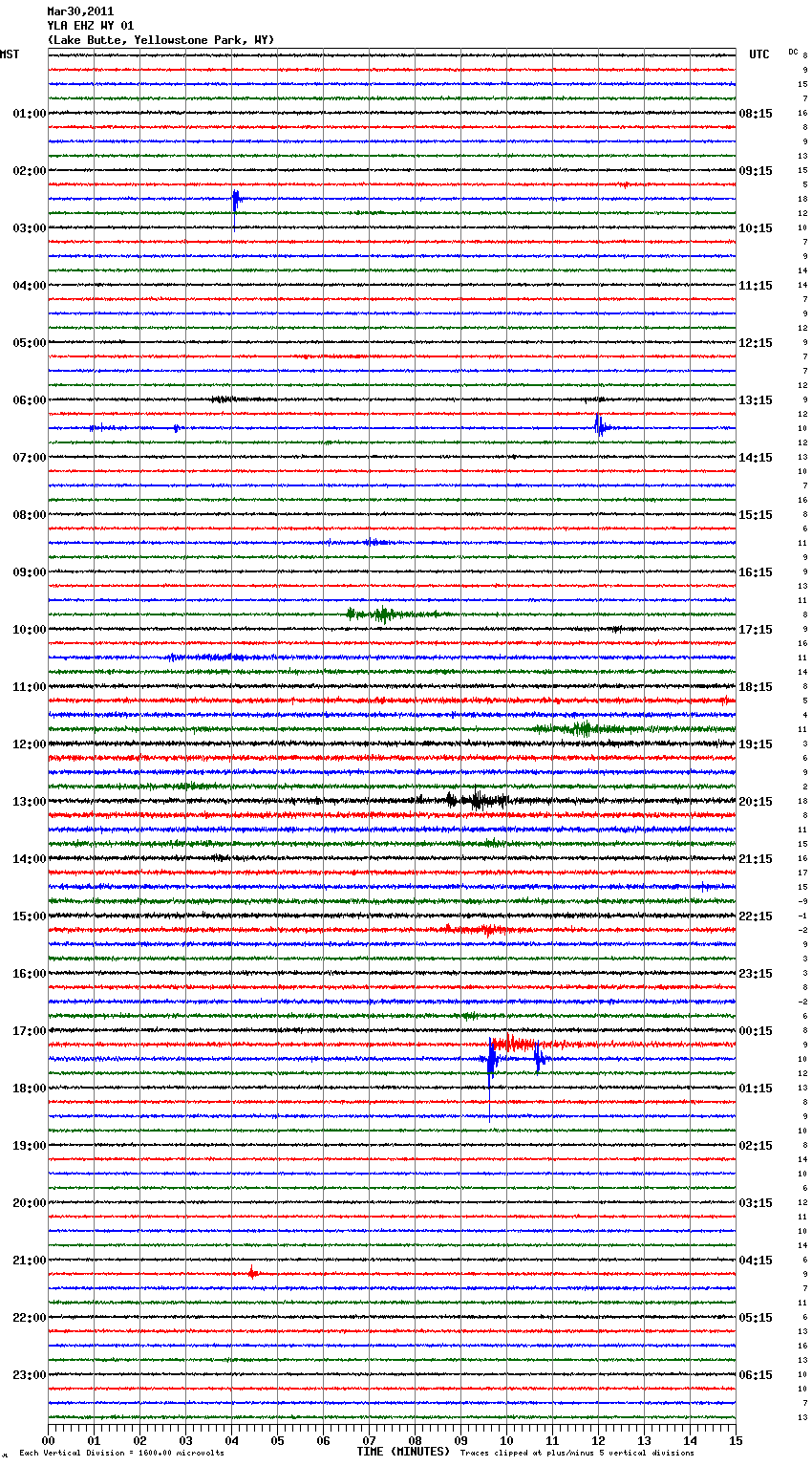812x1466 pixels.
Task: Select the 17:00 MST time label
Action: pyautogui.click(x=30, y=1031)
